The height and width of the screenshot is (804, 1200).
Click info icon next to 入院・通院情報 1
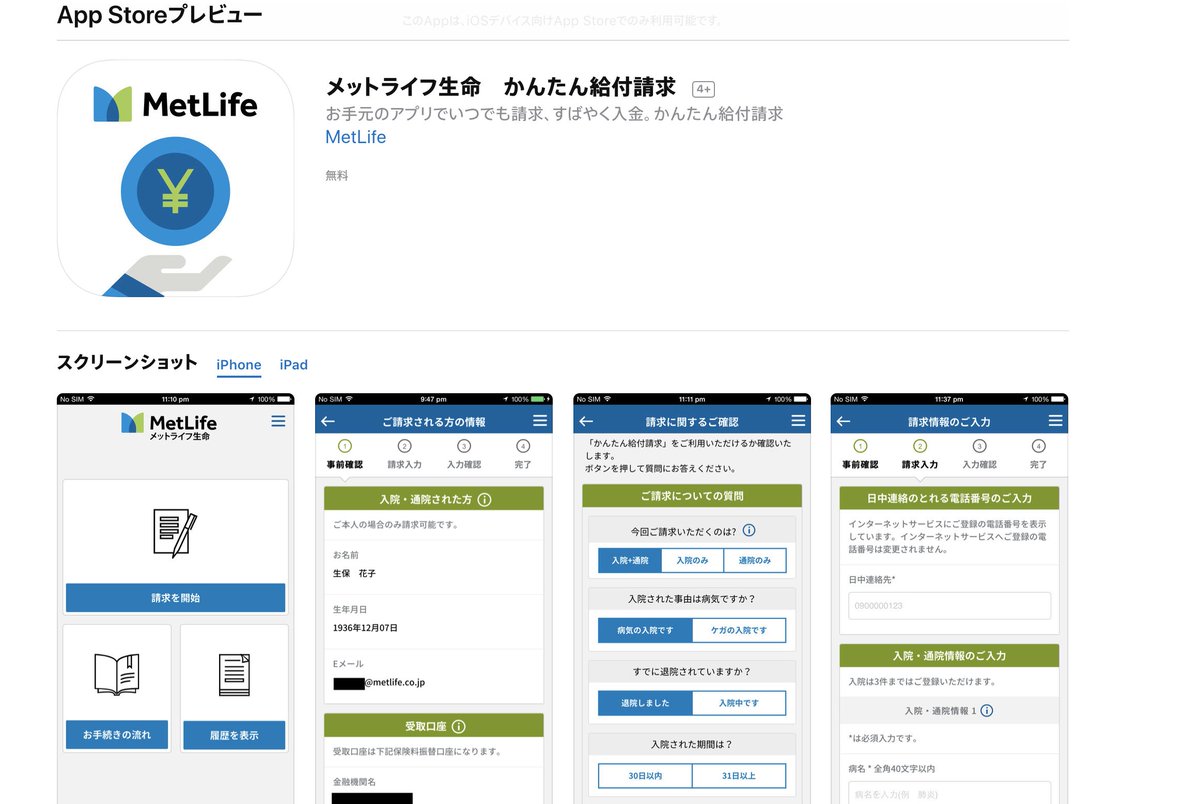click(x=986, y=711)
